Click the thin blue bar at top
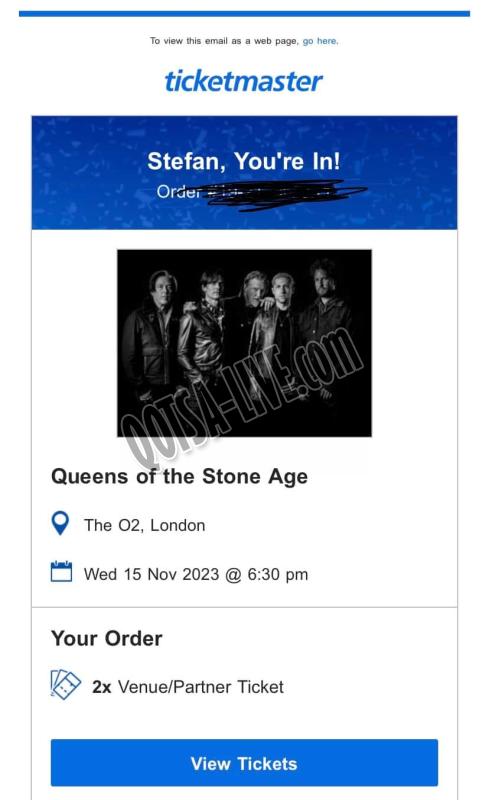489x800 pixels. [244, 14]
